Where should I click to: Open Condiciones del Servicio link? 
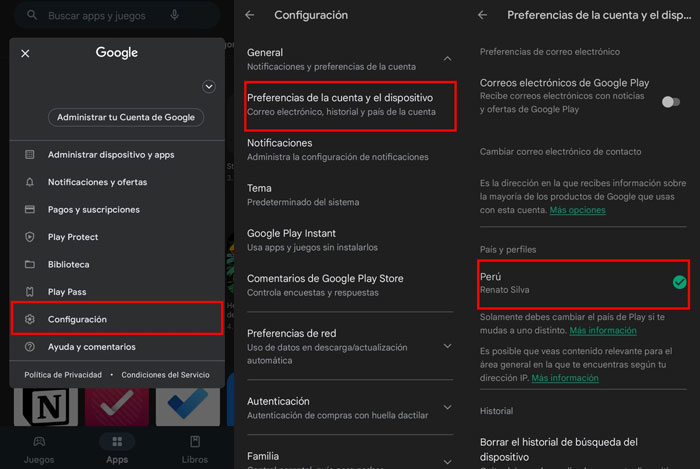point(165,375)
